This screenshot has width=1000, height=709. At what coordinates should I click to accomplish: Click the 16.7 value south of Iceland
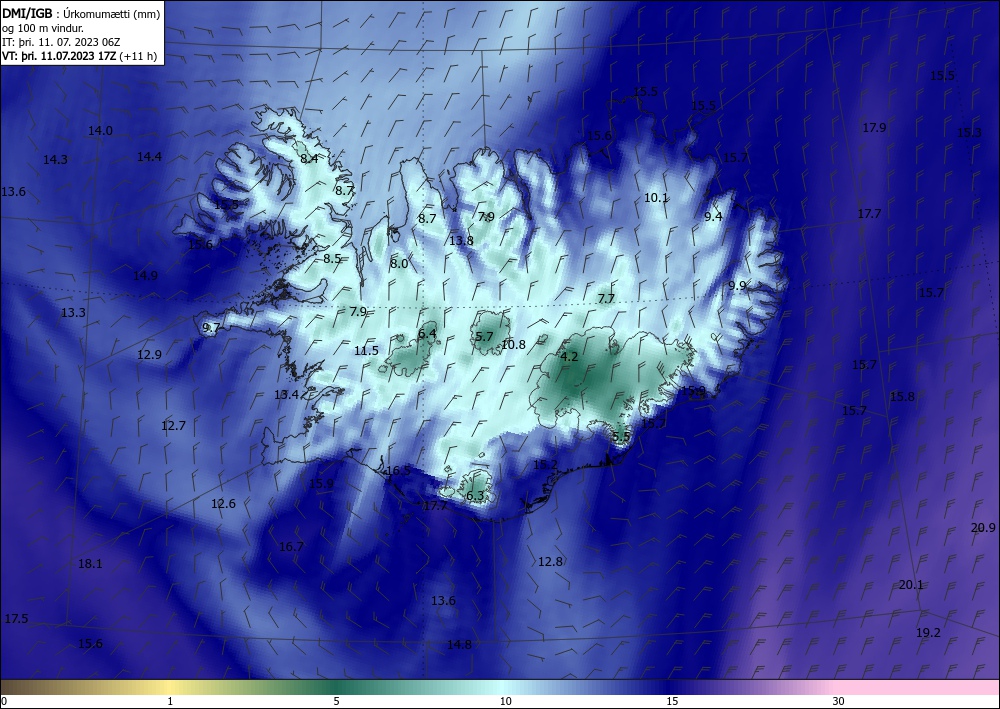tap(291, 546)
